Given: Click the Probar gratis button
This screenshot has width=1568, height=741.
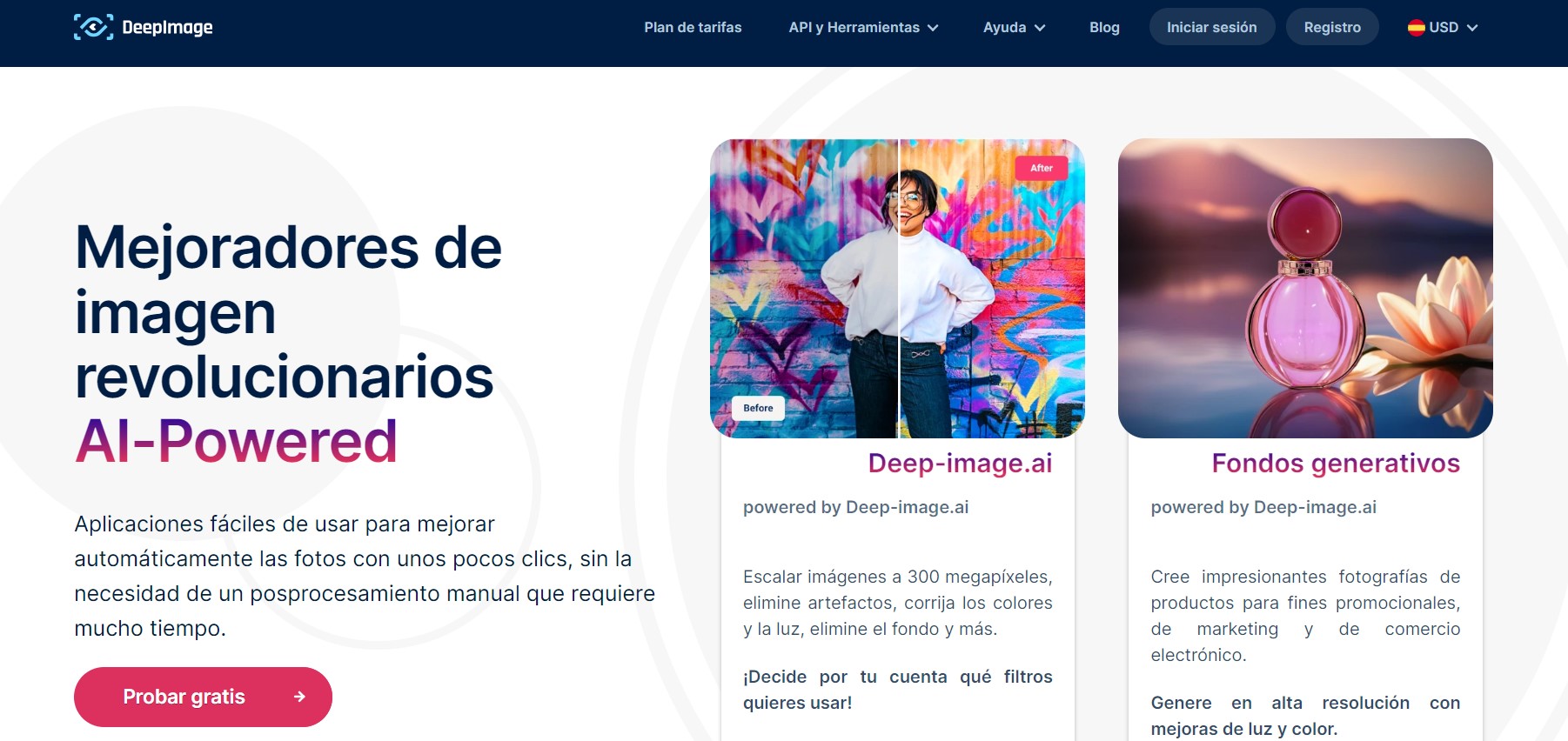Looking at the screenshot, I should pos(202,697).
